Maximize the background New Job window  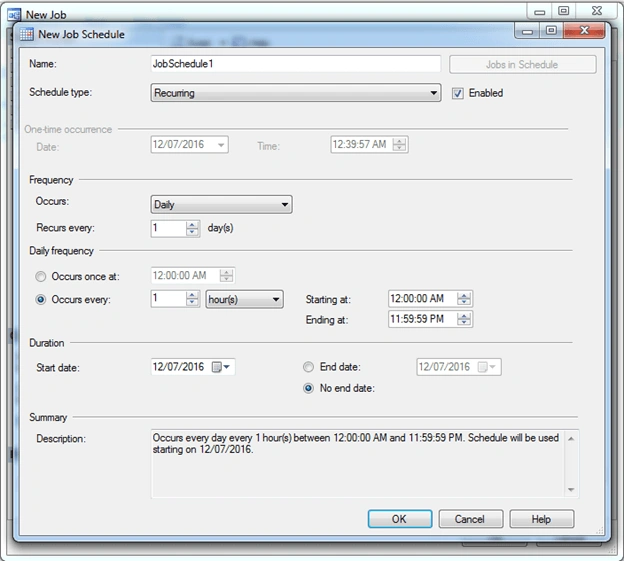(x=564, y=11)
